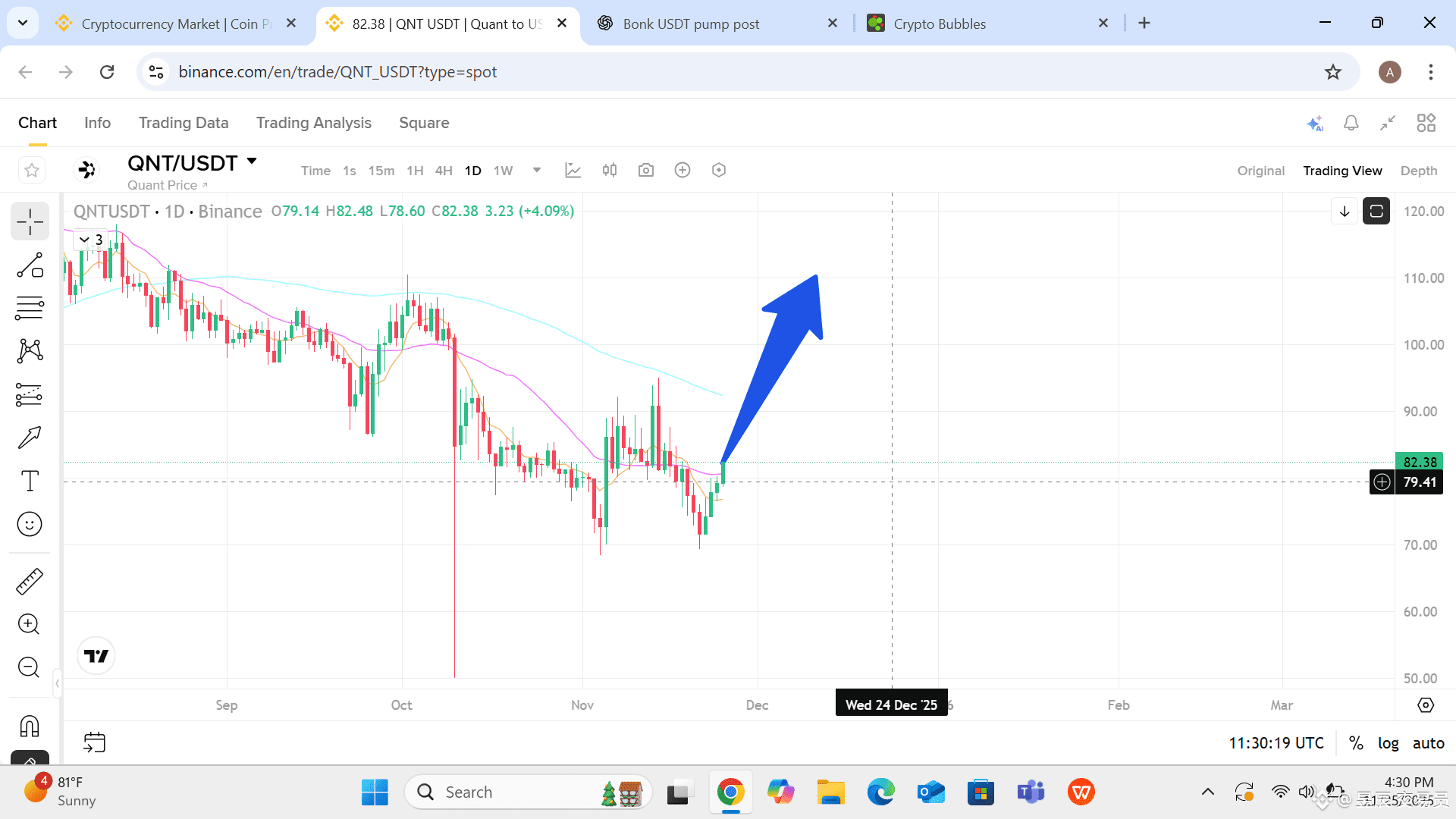Open the emoji icons tool

pyautogui.click(x=30, y=524)
